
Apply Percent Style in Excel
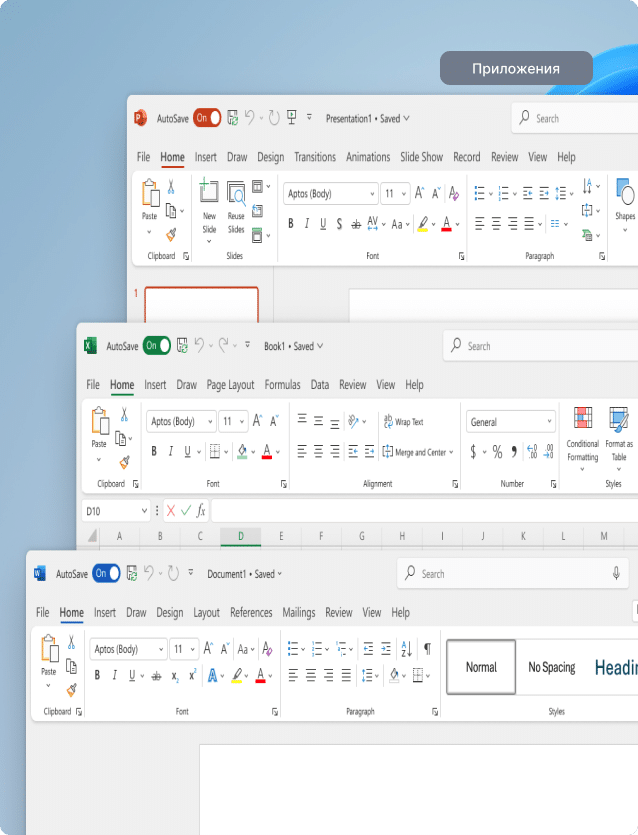497,452
